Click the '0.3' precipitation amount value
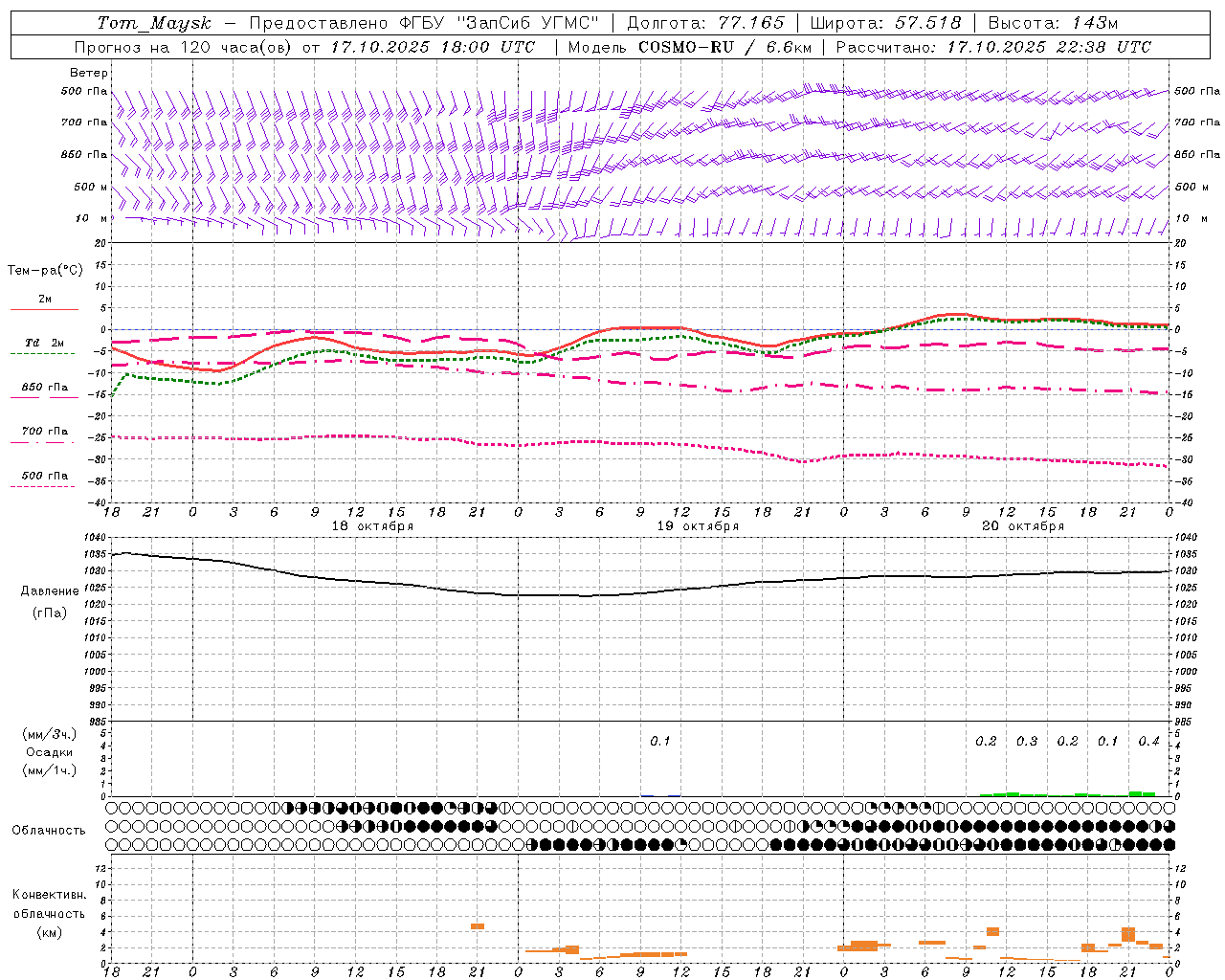Screen dimensions: 1225x980 point(1027,742)
